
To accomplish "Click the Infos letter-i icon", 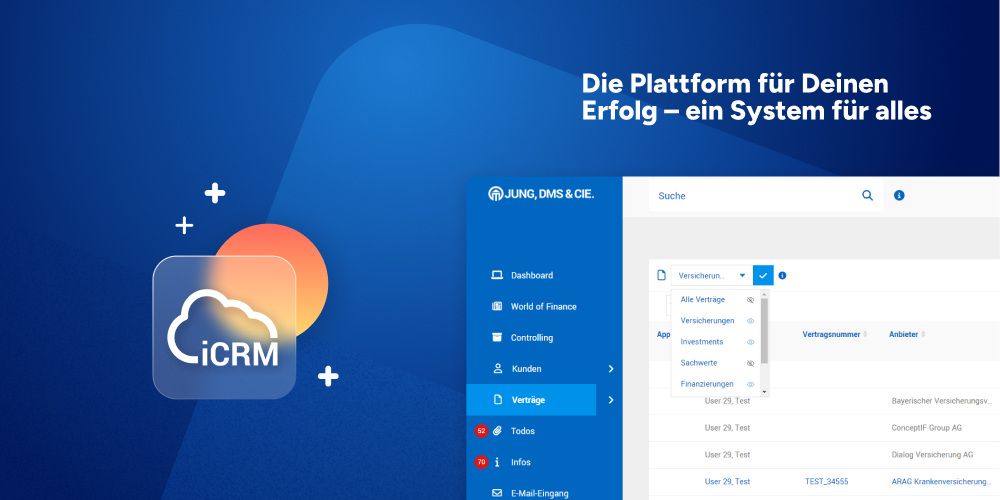I will 497,462.
